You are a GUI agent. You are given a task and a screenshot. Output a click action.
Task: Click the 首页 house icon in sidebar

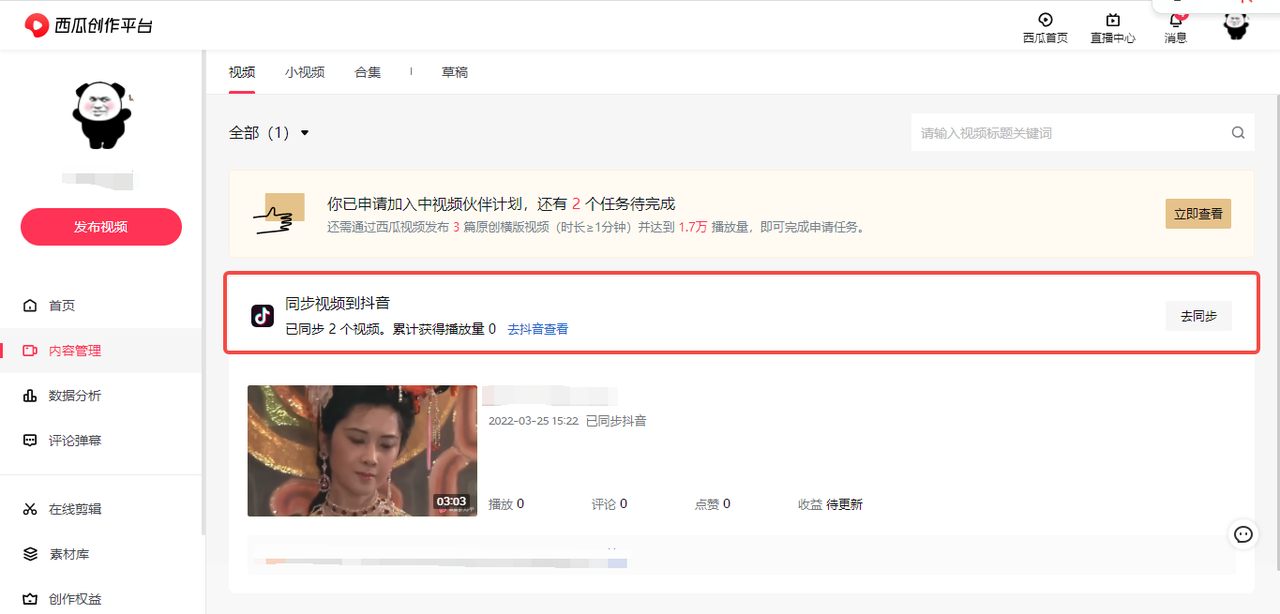pyautogui.click(x=30, y=306)
